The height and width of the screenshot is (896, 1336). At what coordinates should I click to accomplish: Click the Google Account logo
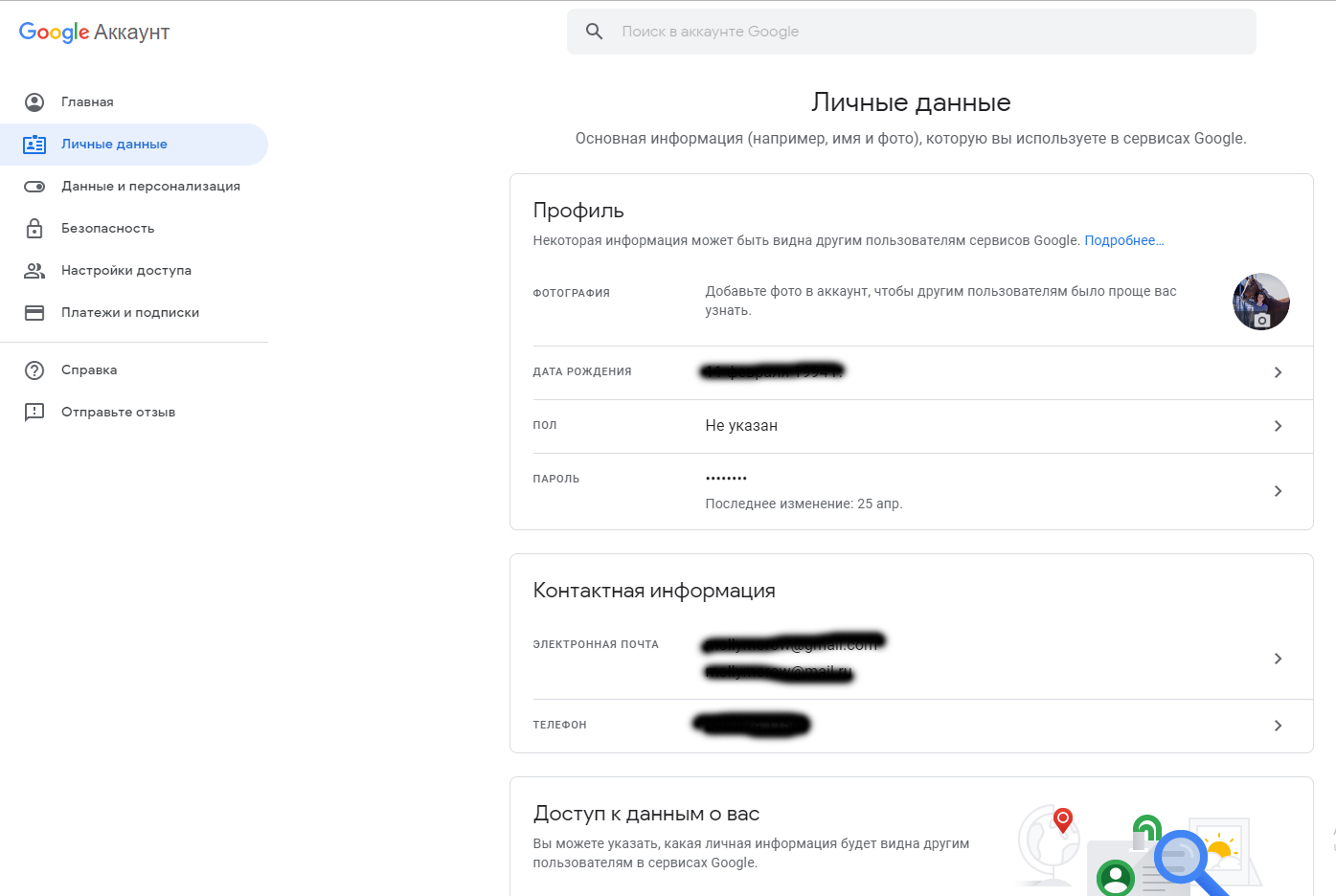94,33
